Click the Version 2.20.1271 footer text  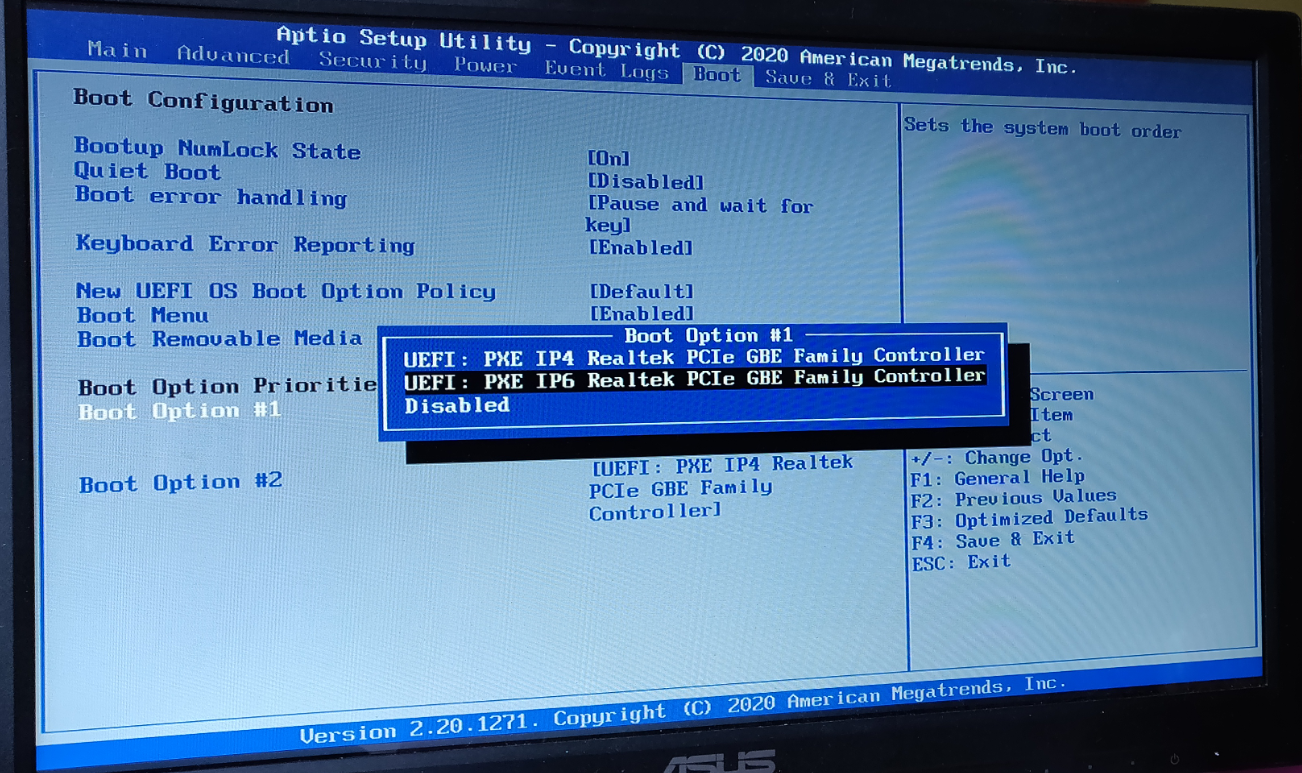pos(681,712)
